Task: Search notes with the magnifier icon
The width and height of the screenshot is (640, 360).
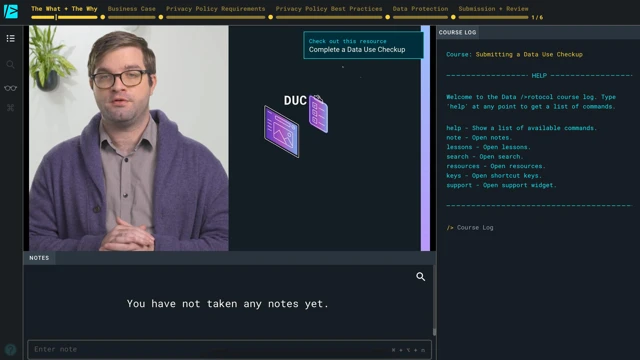Action: coord(420,277)
